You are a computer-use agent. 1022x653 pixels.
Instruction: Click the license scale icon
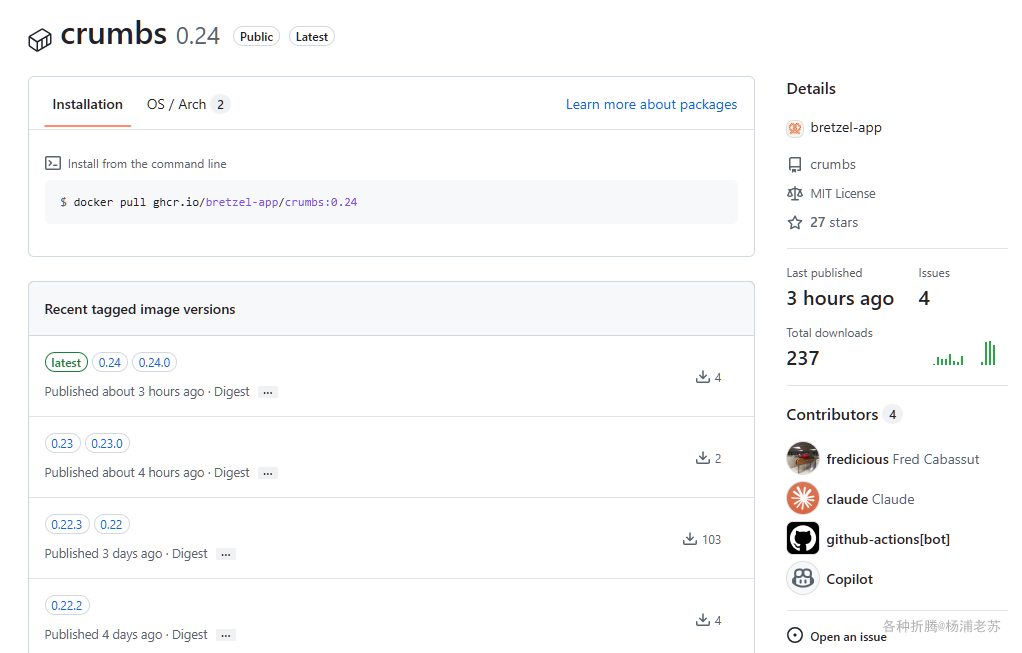795,194
